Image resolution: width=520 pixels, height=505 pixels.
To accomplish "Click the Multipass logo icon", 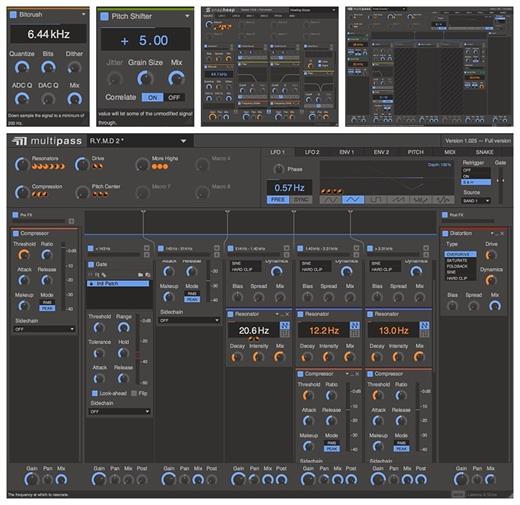I will click(19, 141).
